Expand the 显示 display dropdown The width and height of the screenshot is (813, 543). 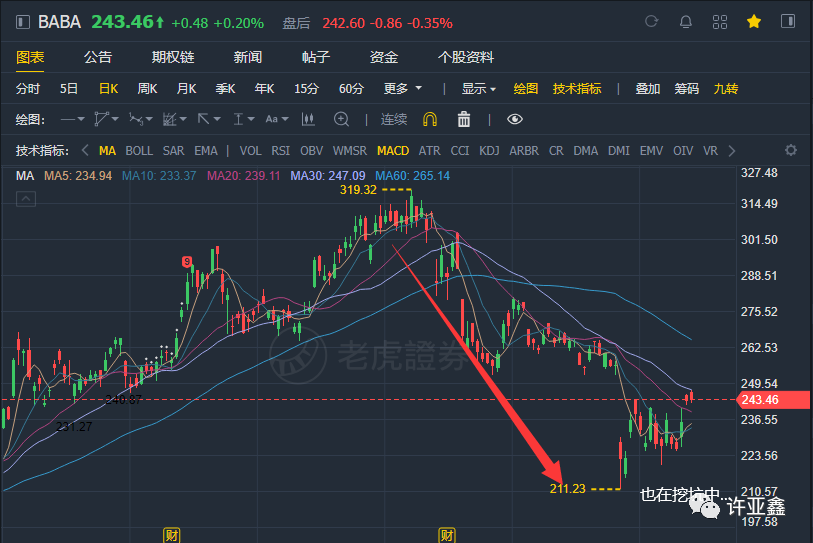pyautogui.click(x=479, y=89)
